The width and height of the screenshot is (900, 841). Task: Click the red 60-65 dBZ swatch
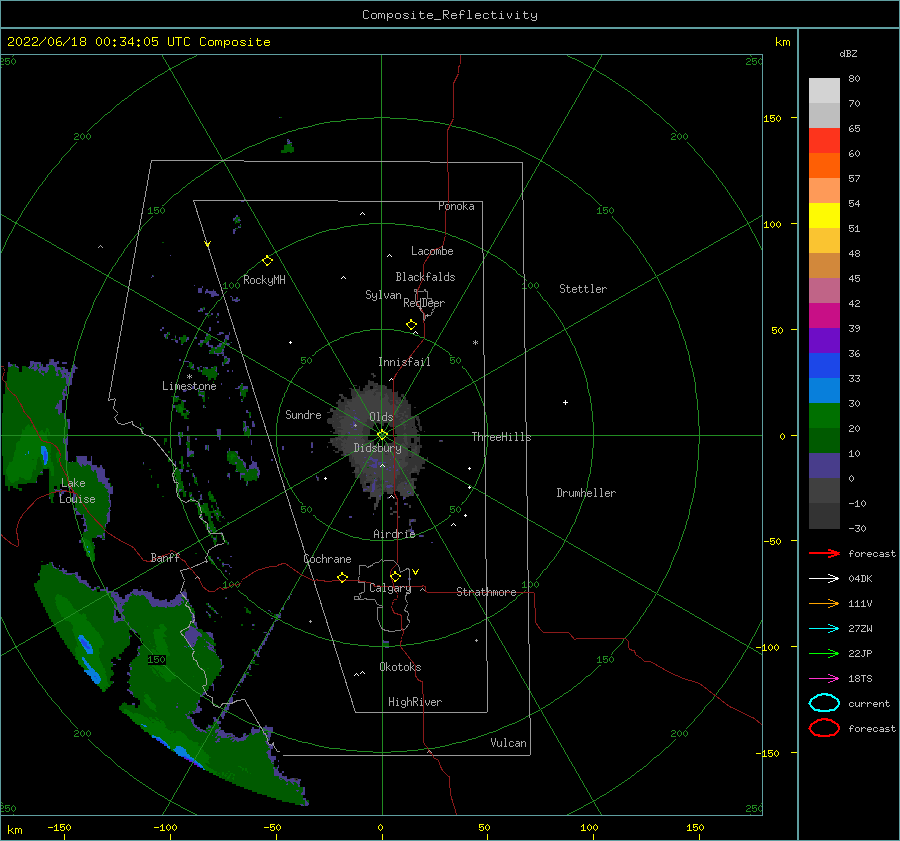coord(824,141)
